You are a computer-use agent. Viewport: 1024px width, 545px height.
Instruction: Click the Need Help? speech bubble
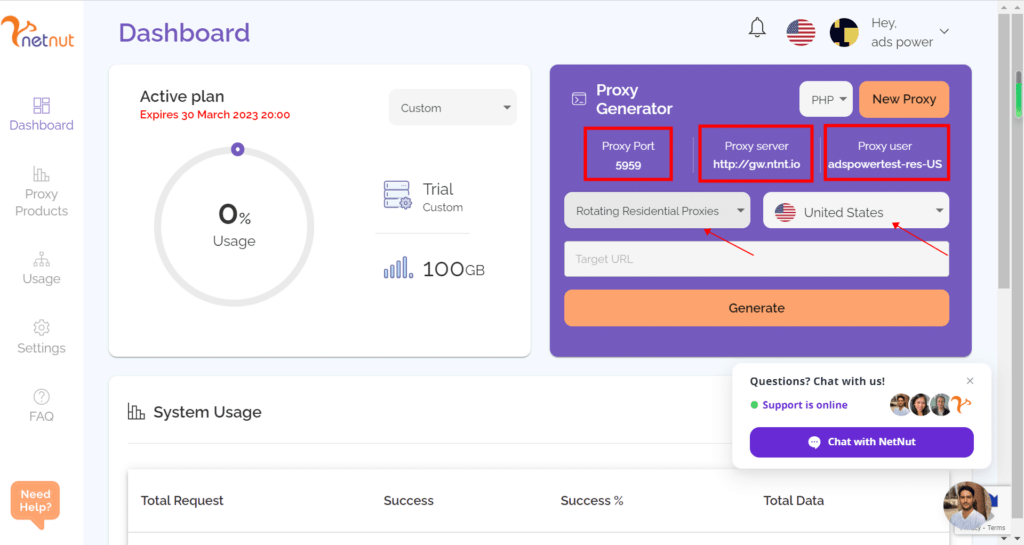pyautogui.click(x=35, y=503)
